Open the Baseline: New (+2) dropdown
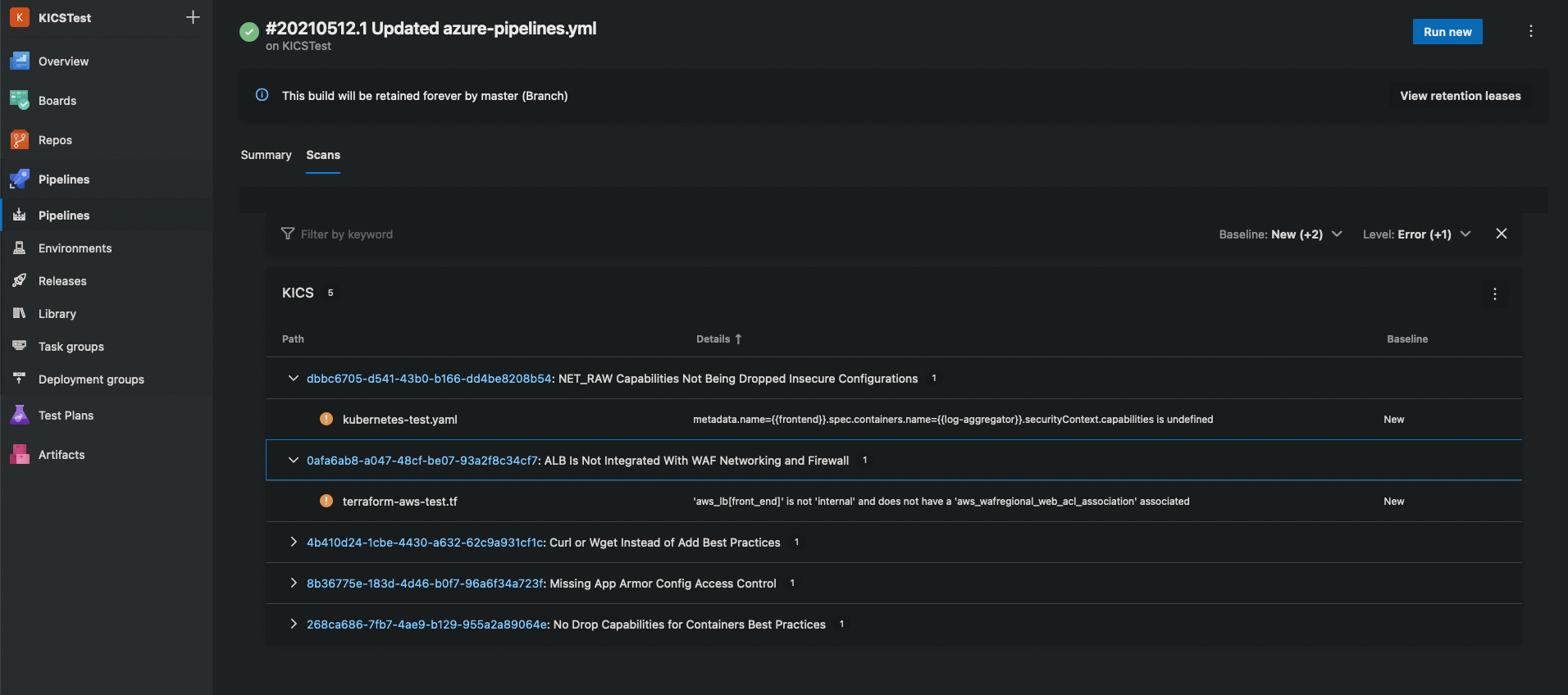 pos(1280,234)
